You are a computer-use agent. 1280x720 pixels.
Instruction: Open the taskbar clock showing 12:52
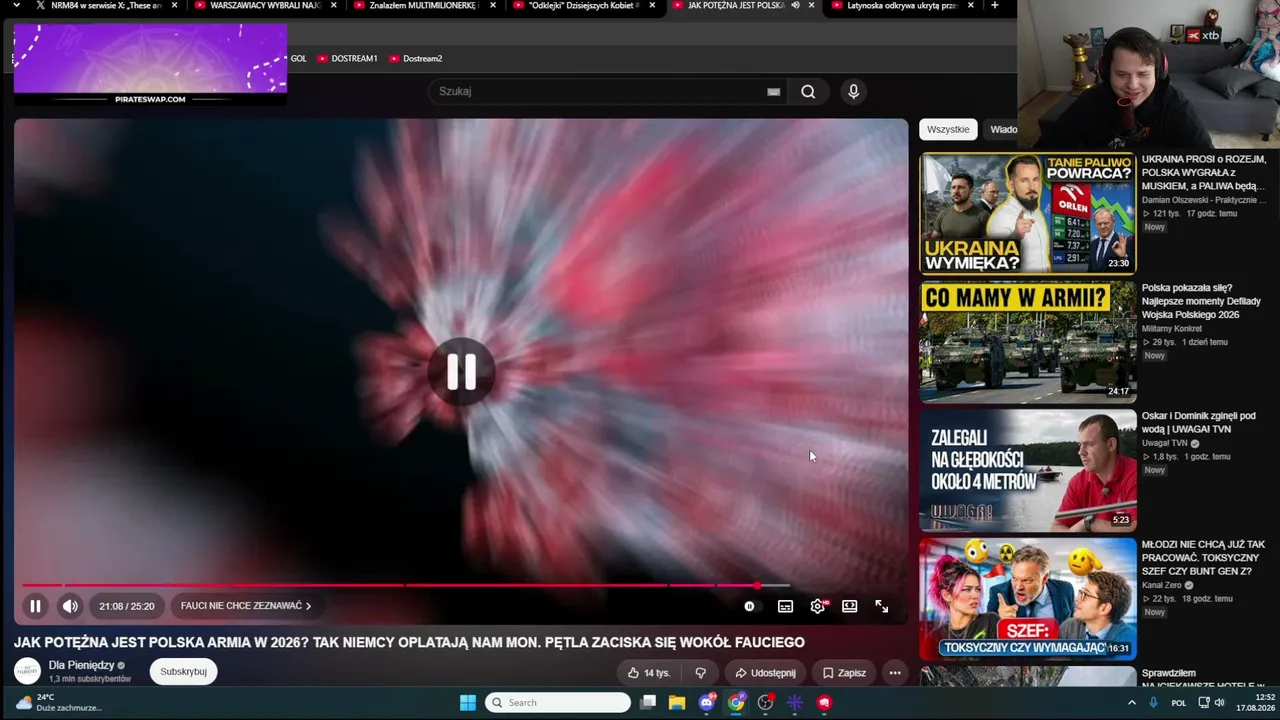1255,702
